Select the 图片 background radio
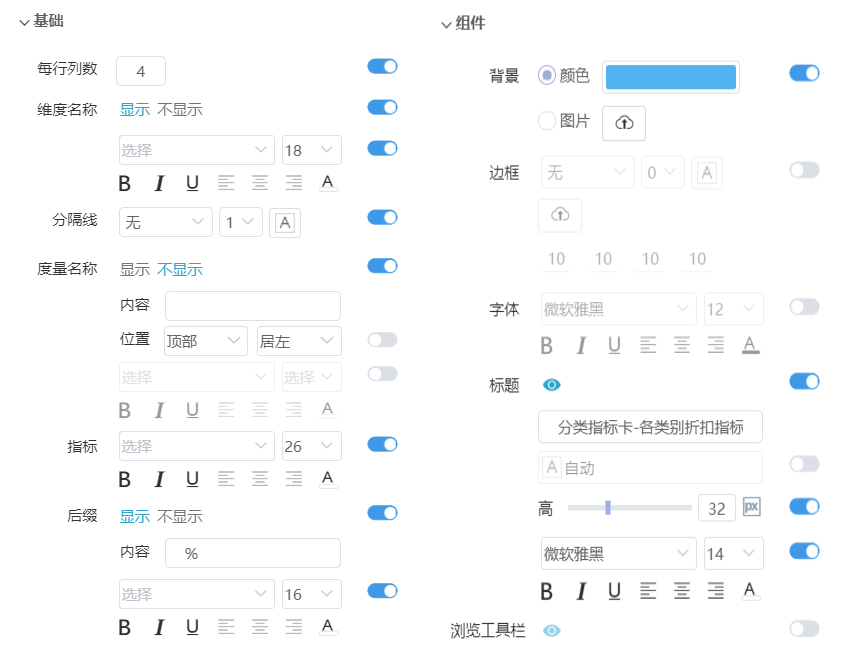The image size is (844, 656). (x=546, y=121)
